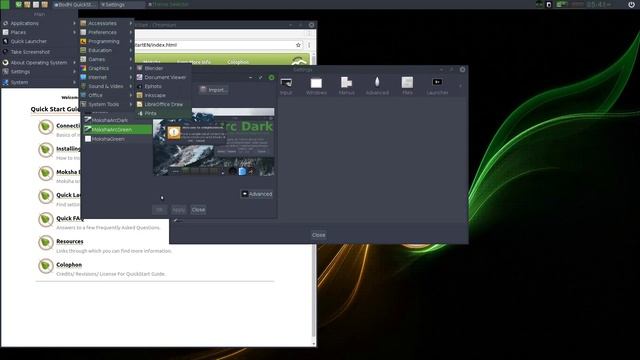
Task: Click Close in the Theme Selector dialog
Action: [x=198, y=210]
